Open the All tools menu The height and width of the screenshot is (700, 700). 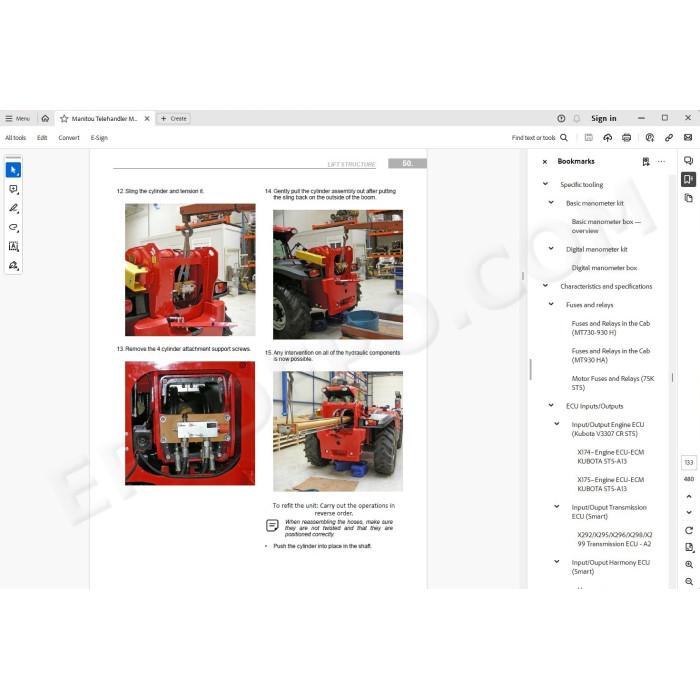pyautogui.click(x=15, y=138)
